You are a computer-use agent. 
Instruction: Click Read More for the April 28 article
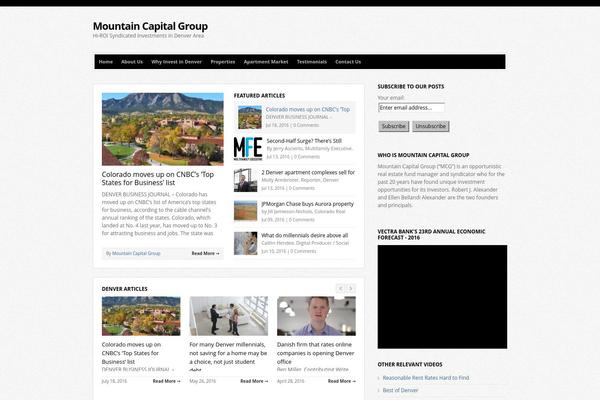342,381
